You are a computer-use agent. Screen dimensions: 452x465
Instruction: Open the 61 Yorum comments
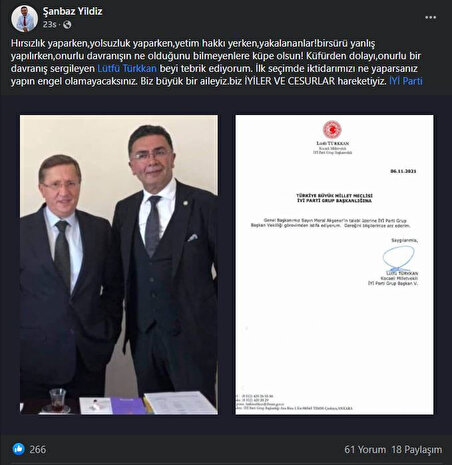pyautogui.click(x=365, y=449)
